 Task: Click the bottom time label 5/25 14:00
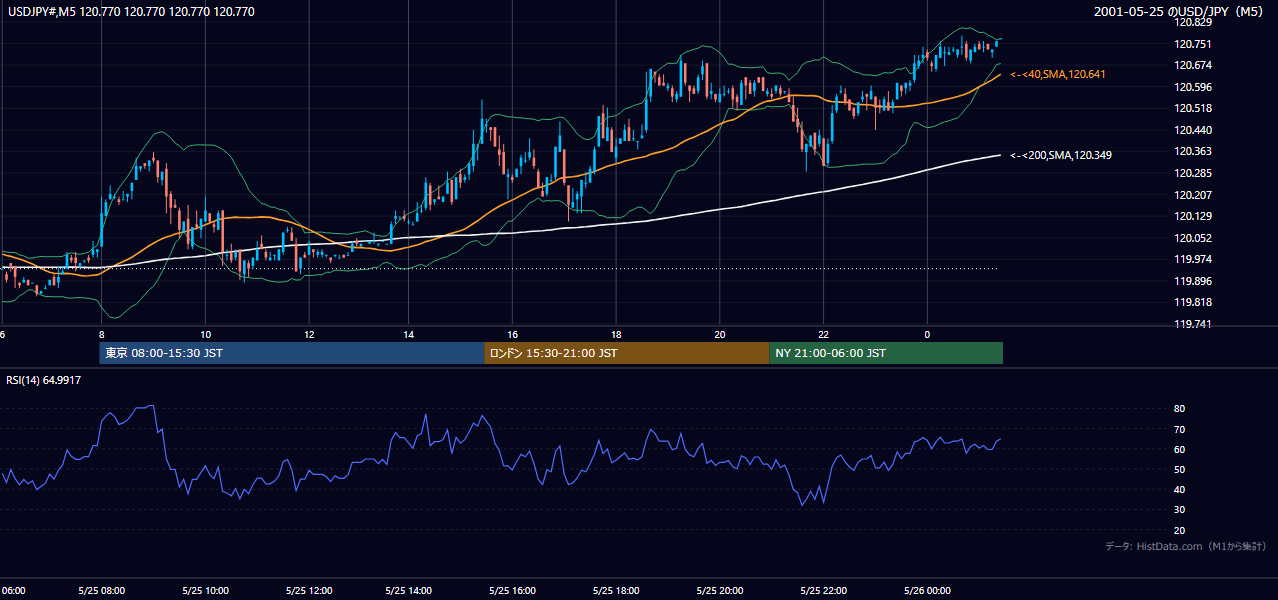(x=409, y=590)
